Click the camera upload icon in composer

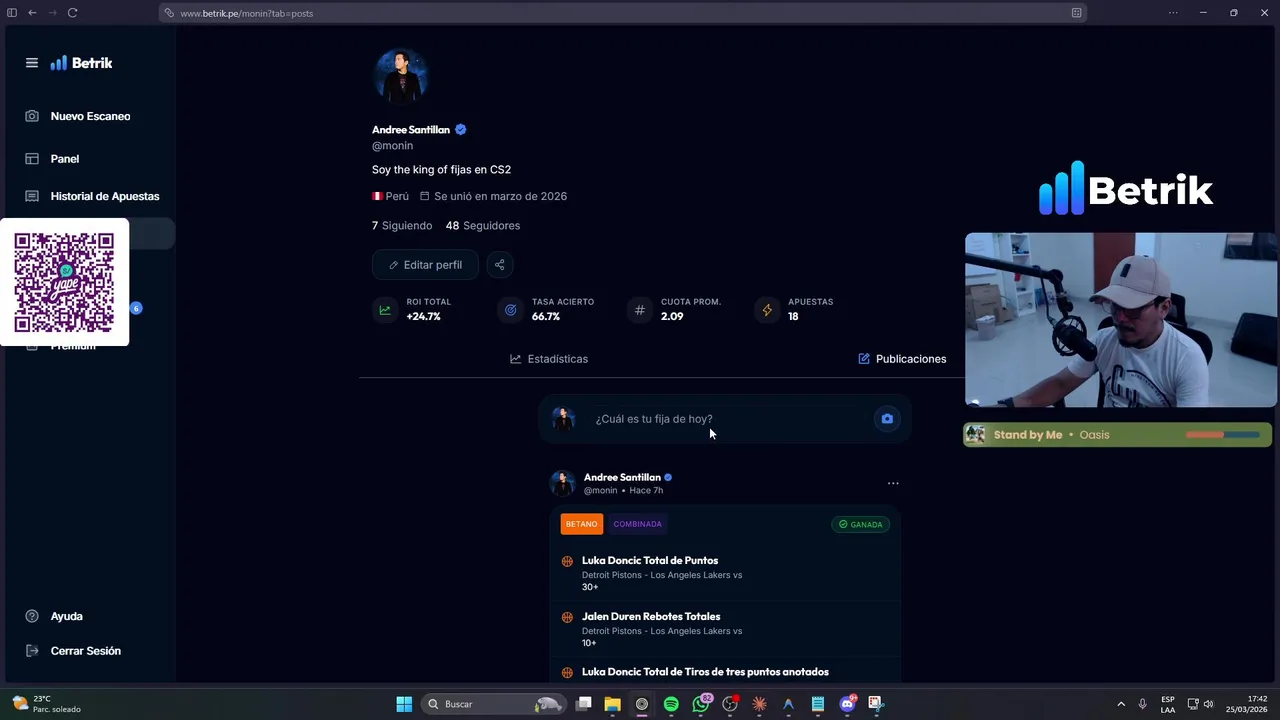coord(887,419)
